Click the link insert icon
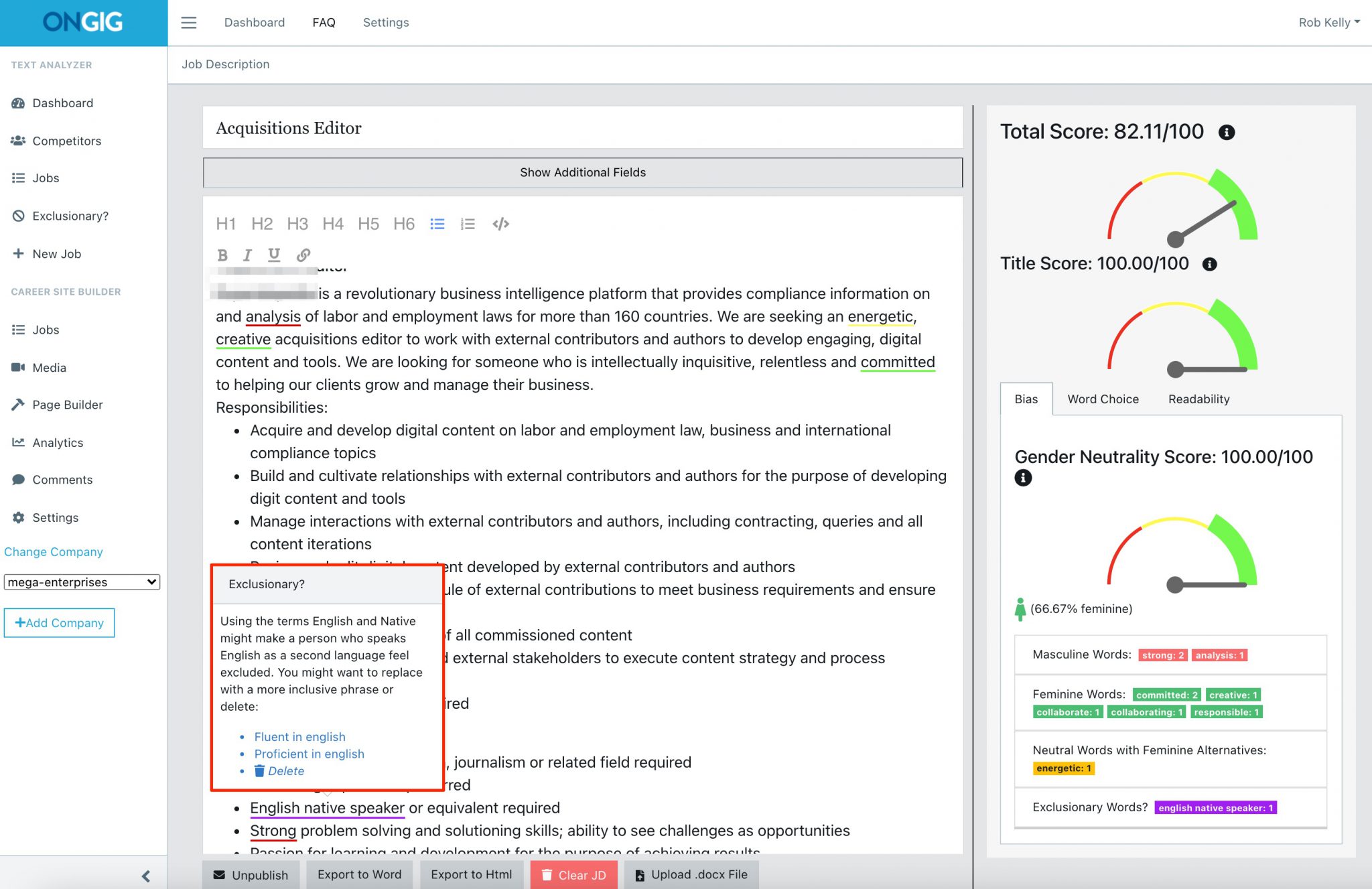The width and height of the screenshot is (1372, 889). [x=304, y=255]
